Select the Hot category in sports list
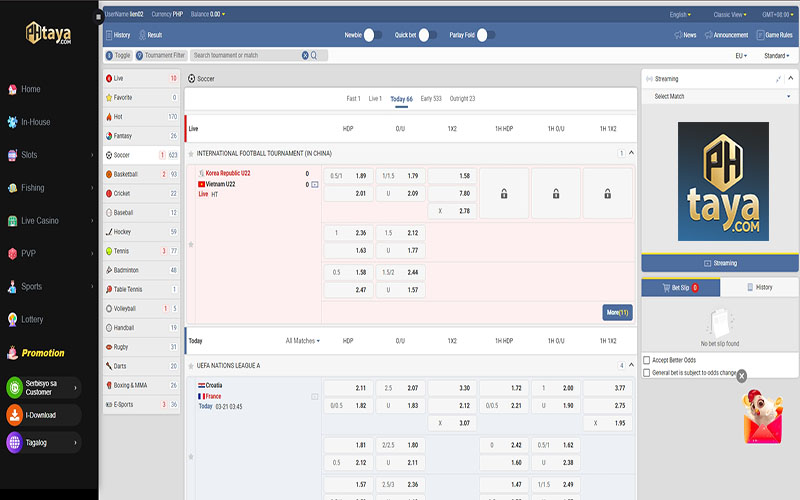Viewport: 800px width, 500px height. coord(141,117)
